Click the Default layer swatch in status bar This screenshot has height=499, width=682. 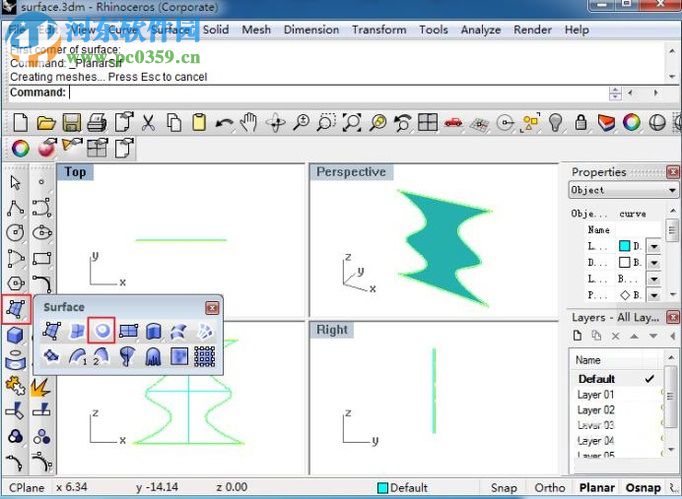pyautogui.click(x=382, y=488)
